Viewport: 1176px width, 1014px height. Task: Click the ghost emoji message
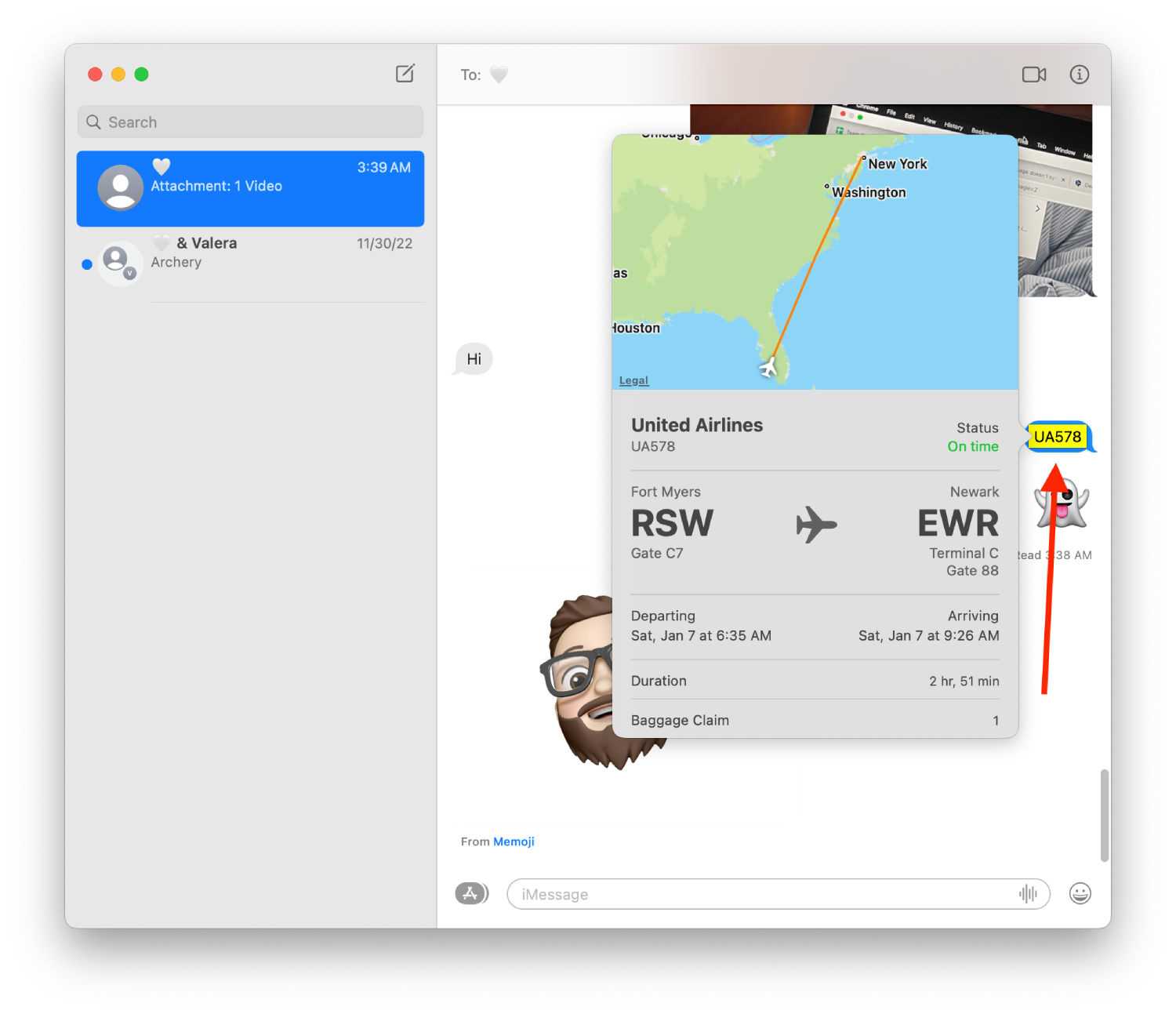point(1062,504)
